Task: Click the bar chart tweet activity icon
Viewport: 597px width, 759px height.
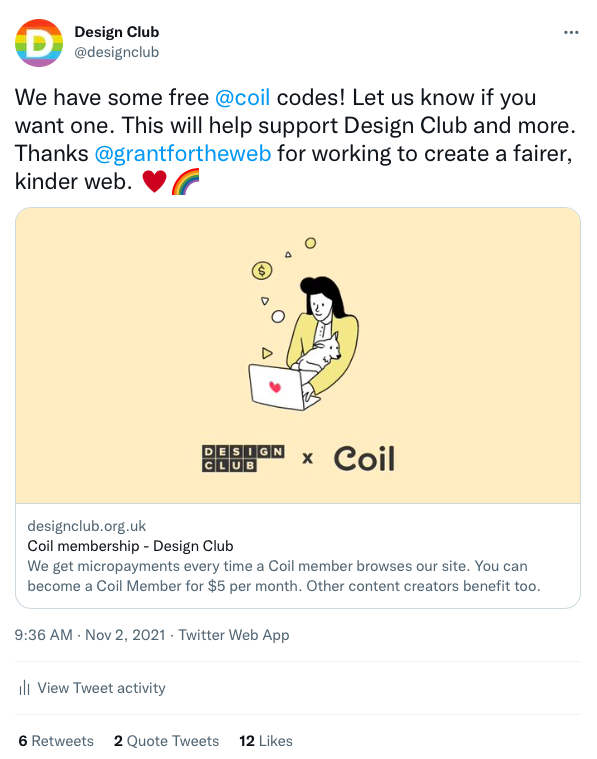Action: point(24,688)
